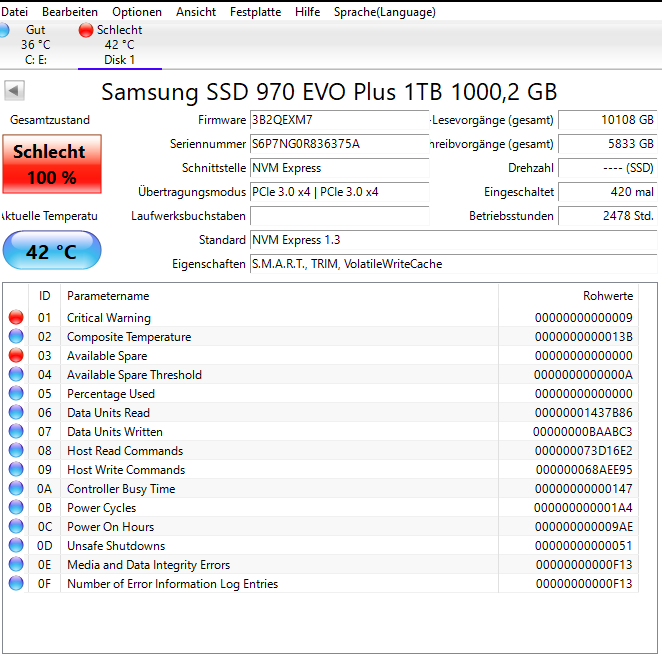The width and height of the screenshot is (662, 658).
Task: Click the blue status icon for Host Read Commands
Action: [16, 450]
